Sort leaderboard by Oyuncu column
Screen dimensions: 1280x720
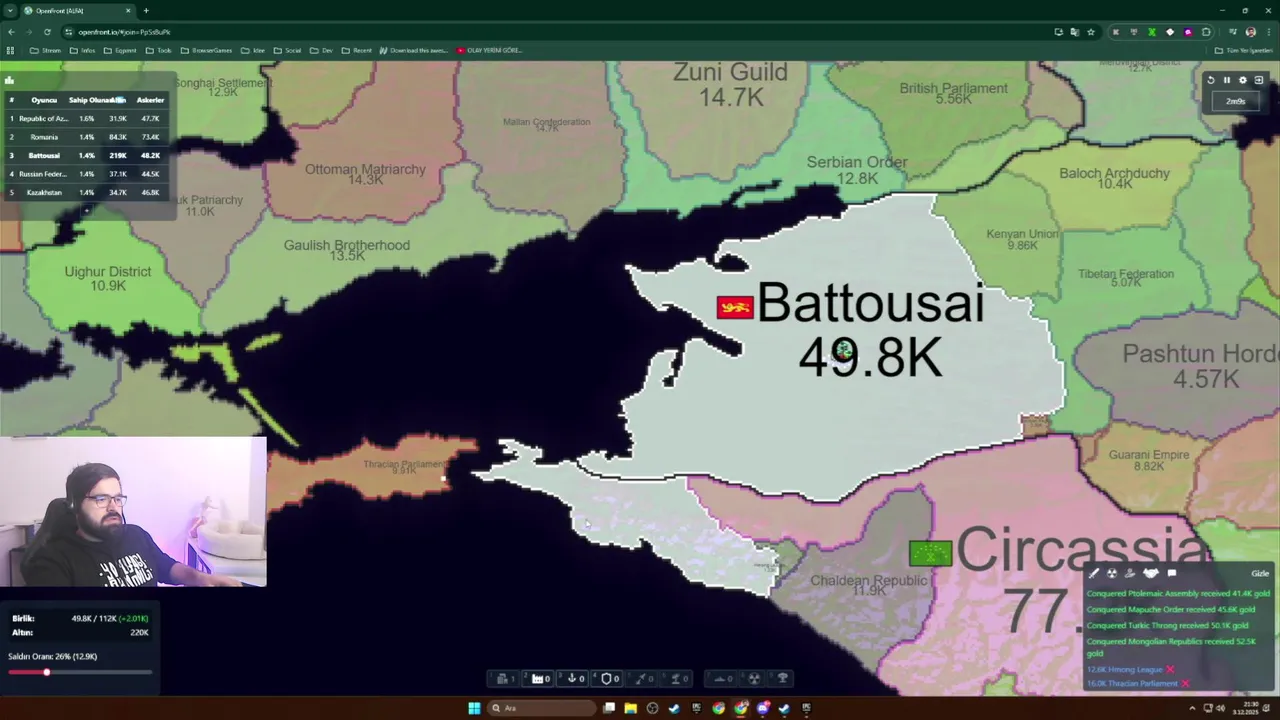pos(44,100)
